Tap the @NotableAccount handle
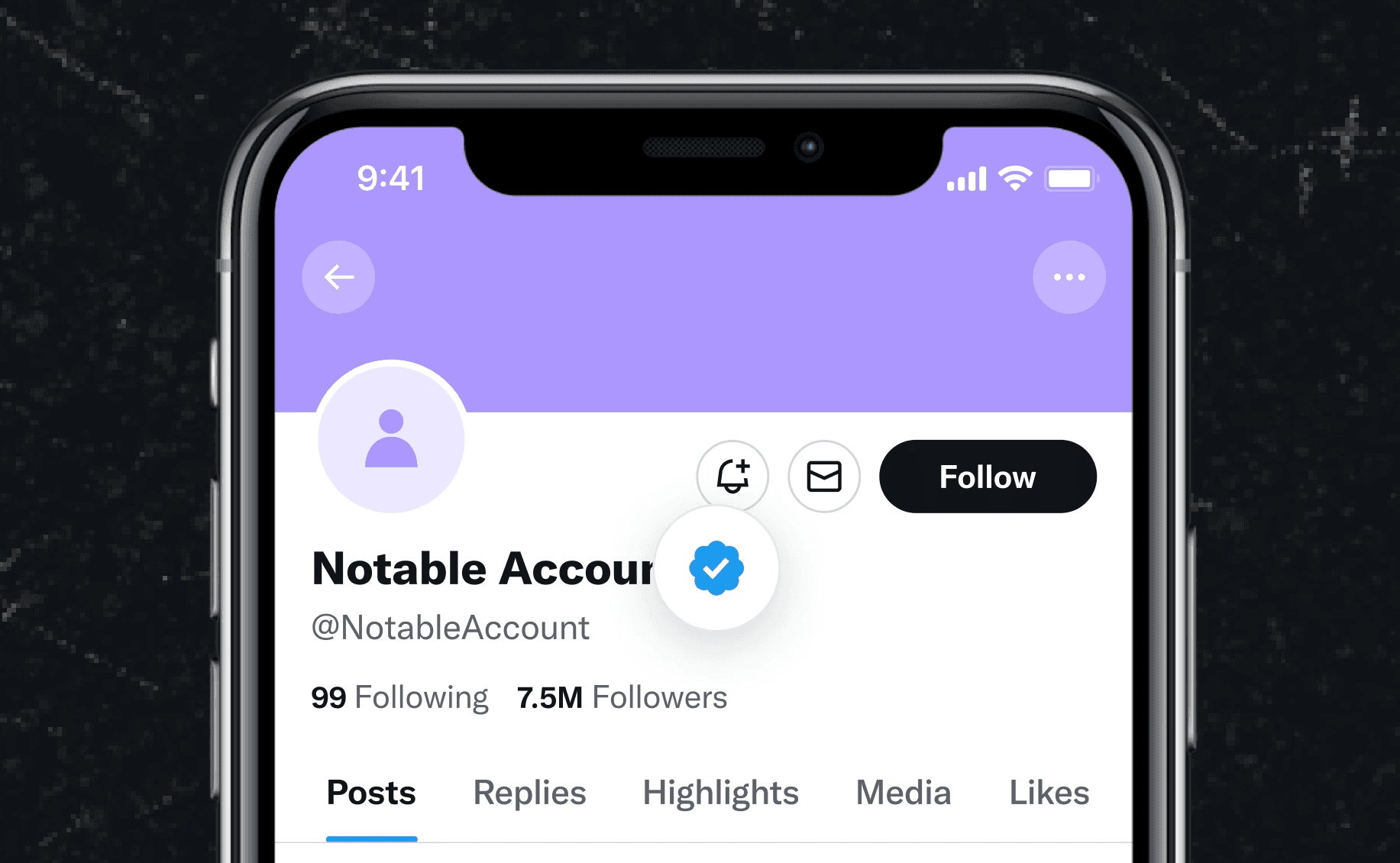Screen dimensions: 1400x863 451,627
